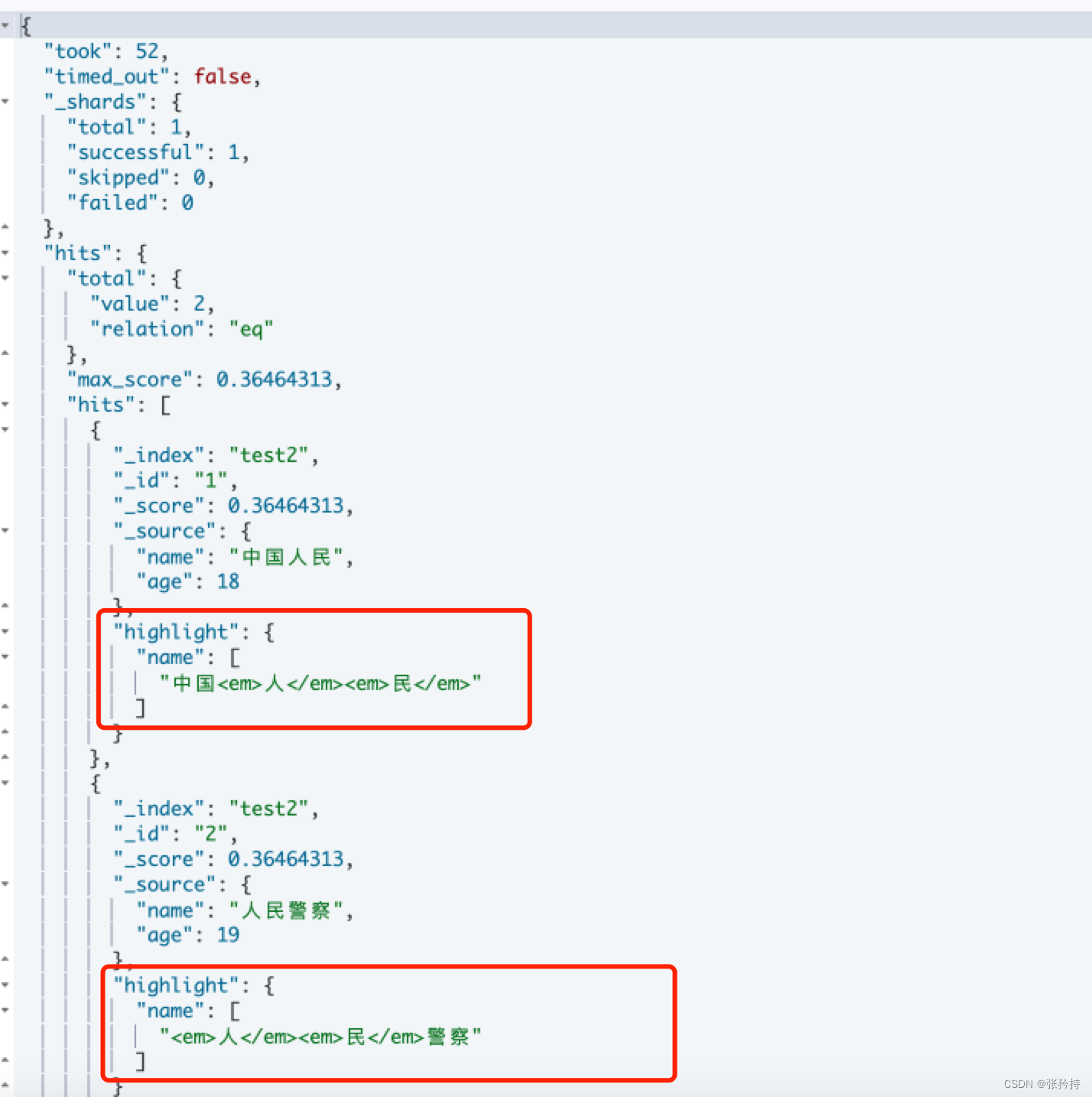Select the "timed_out": false value

[x=223, y=76]
